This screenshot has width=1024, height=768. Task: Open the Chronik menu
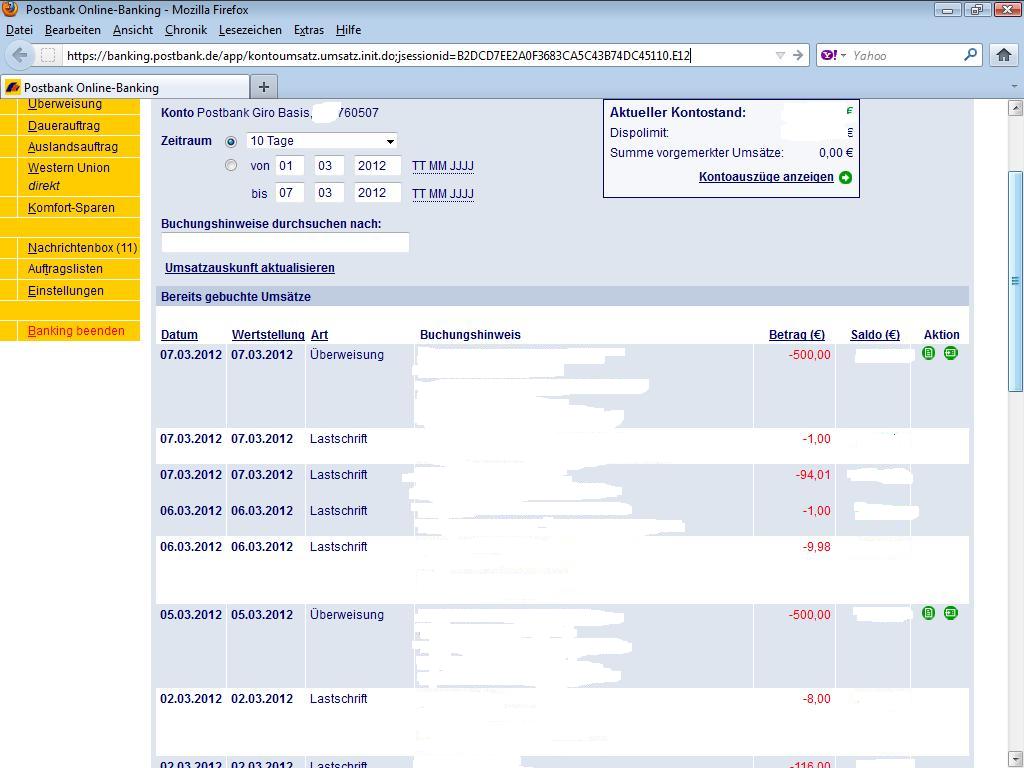tap(185, 30)
